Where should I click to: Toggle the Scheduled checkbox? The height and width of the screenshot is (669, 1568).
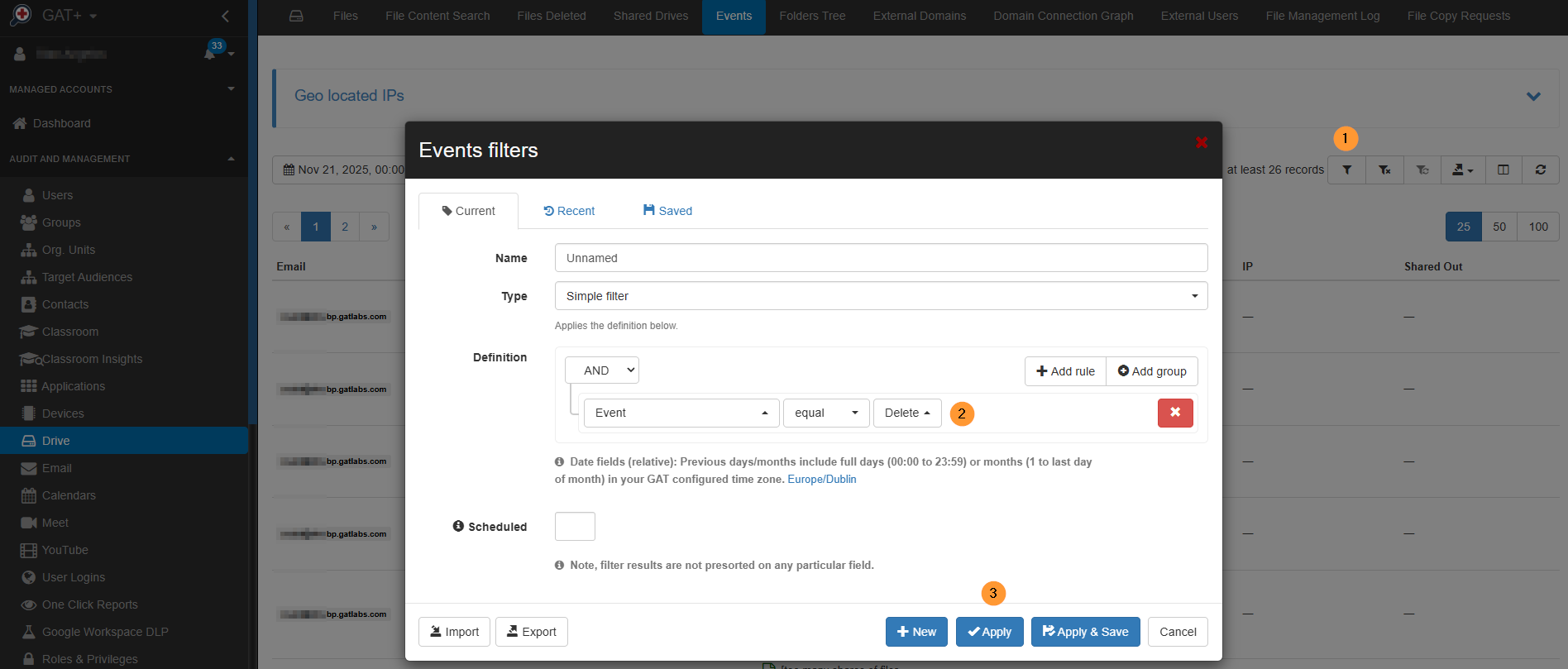pyautogui.click(x=575, y=526)
